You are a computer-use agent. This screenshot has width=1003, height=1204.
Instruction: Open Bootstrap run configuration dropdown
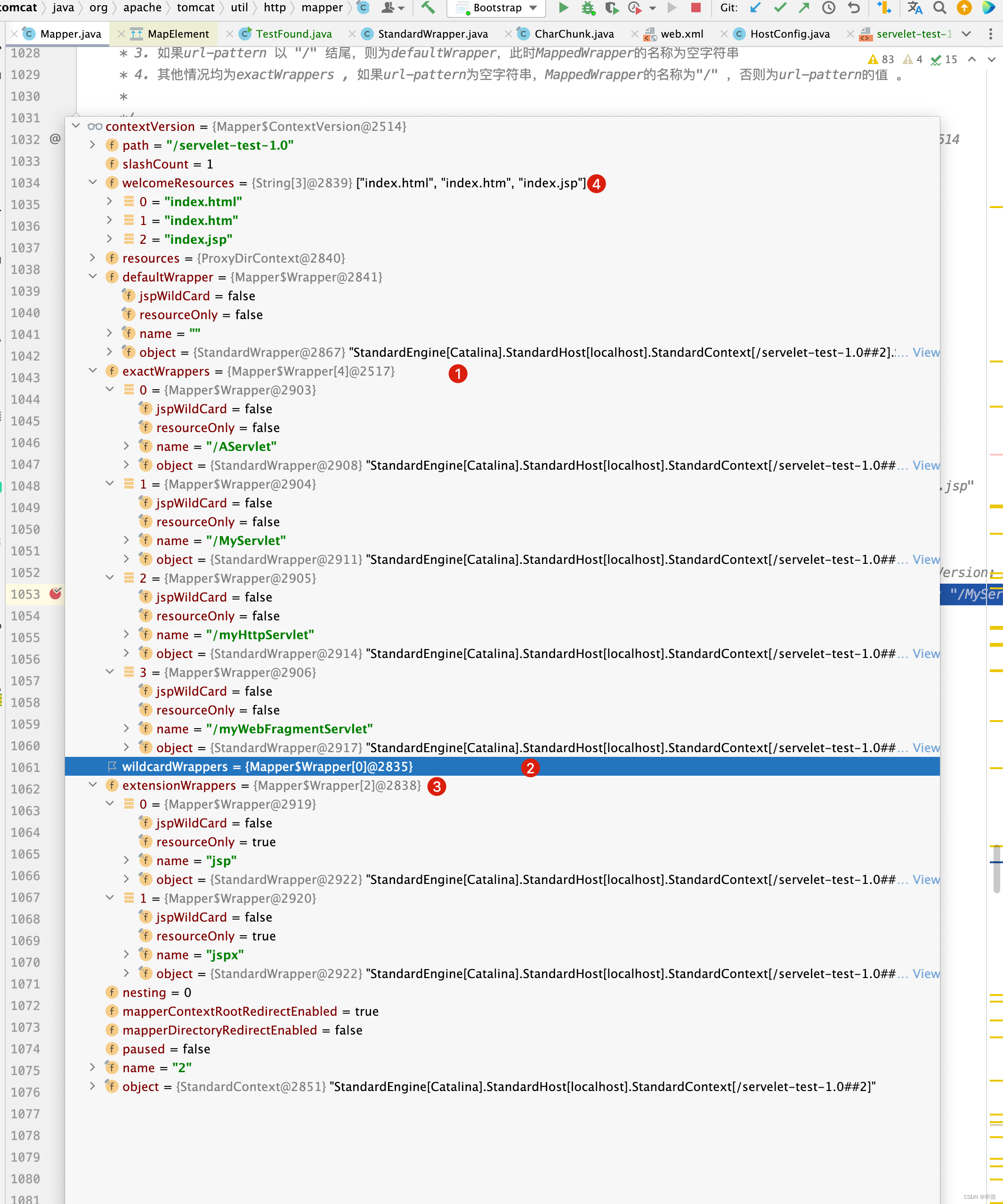pos(497,8)
